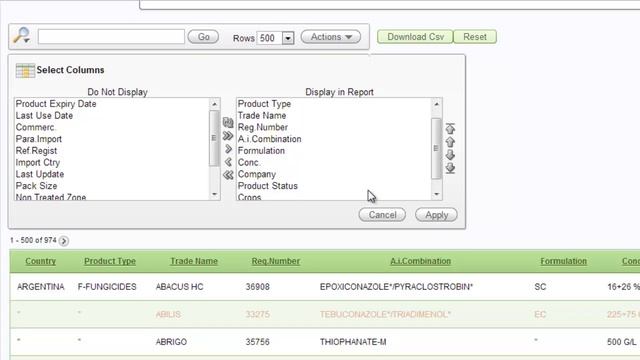Click Display in Report list scroll-down arrow
The height and width of the screenshot is (360, 640).
coord(436,194)
